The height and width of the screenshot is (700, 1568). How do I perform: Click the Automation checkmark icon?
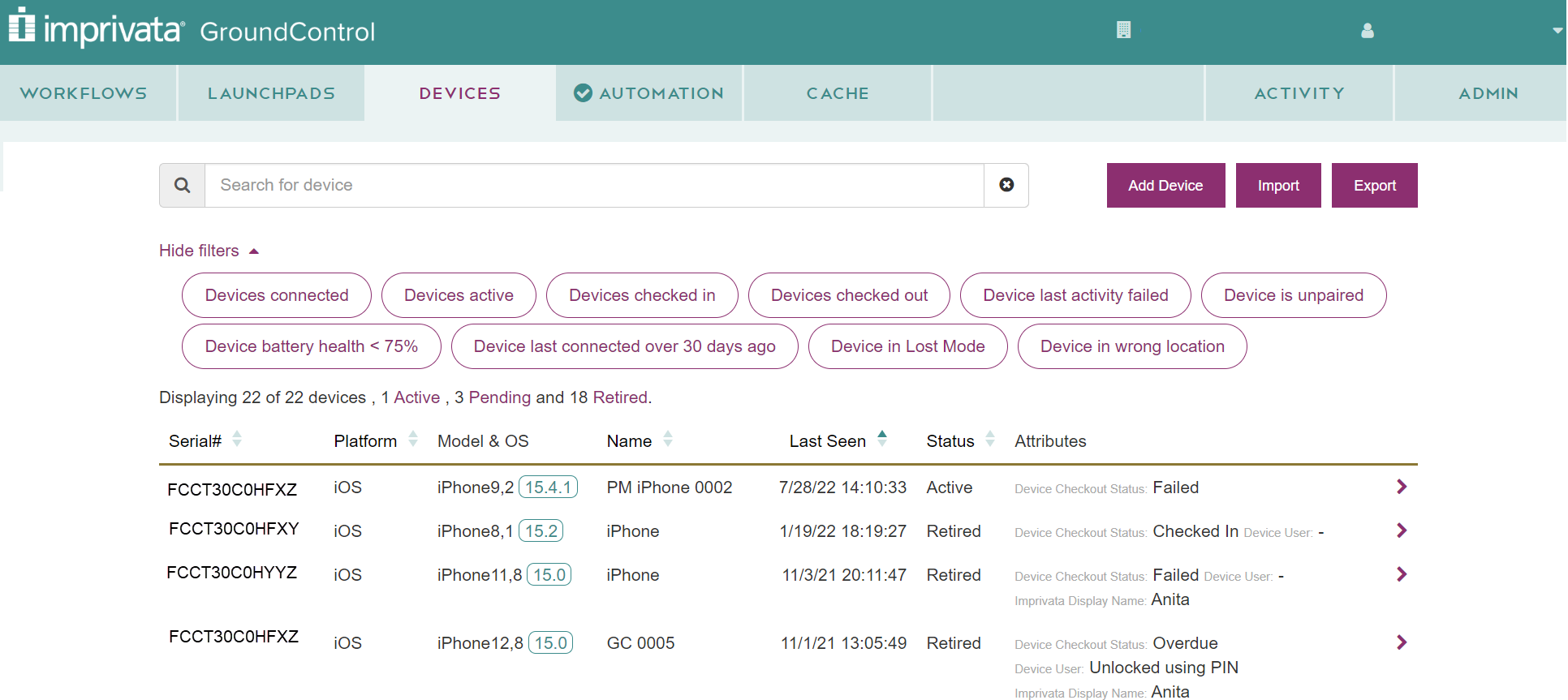click(583, 93)
